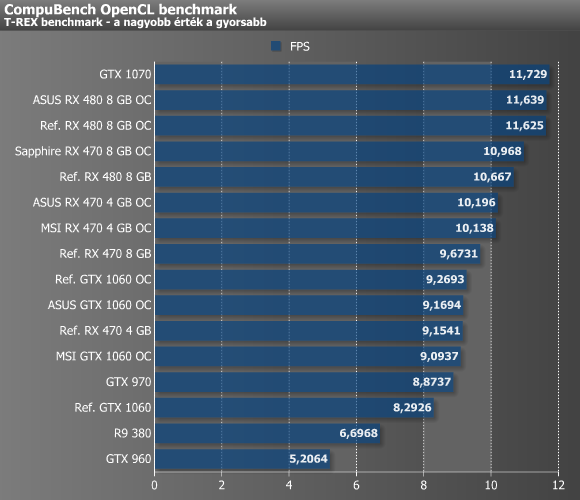Click value 11,639 on the bar
580x500 pixels.
pos(525,100)
